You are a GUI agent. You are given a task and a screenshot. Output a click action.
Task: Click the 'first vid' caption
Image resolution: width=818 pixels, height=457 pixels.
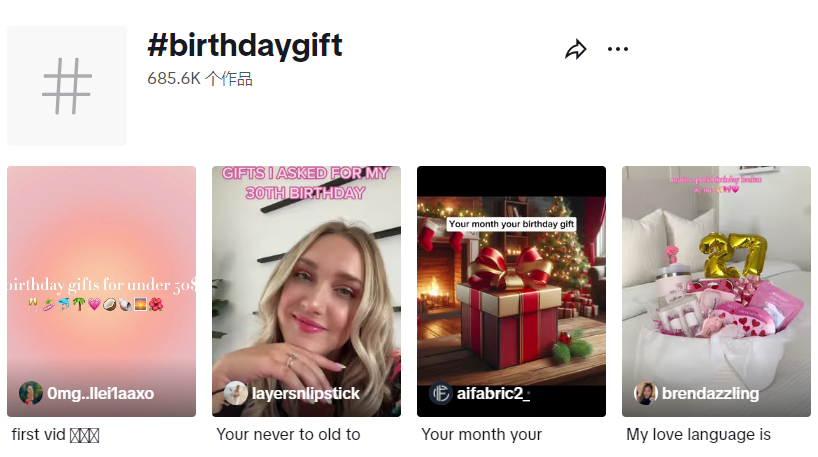pos(56,435)
